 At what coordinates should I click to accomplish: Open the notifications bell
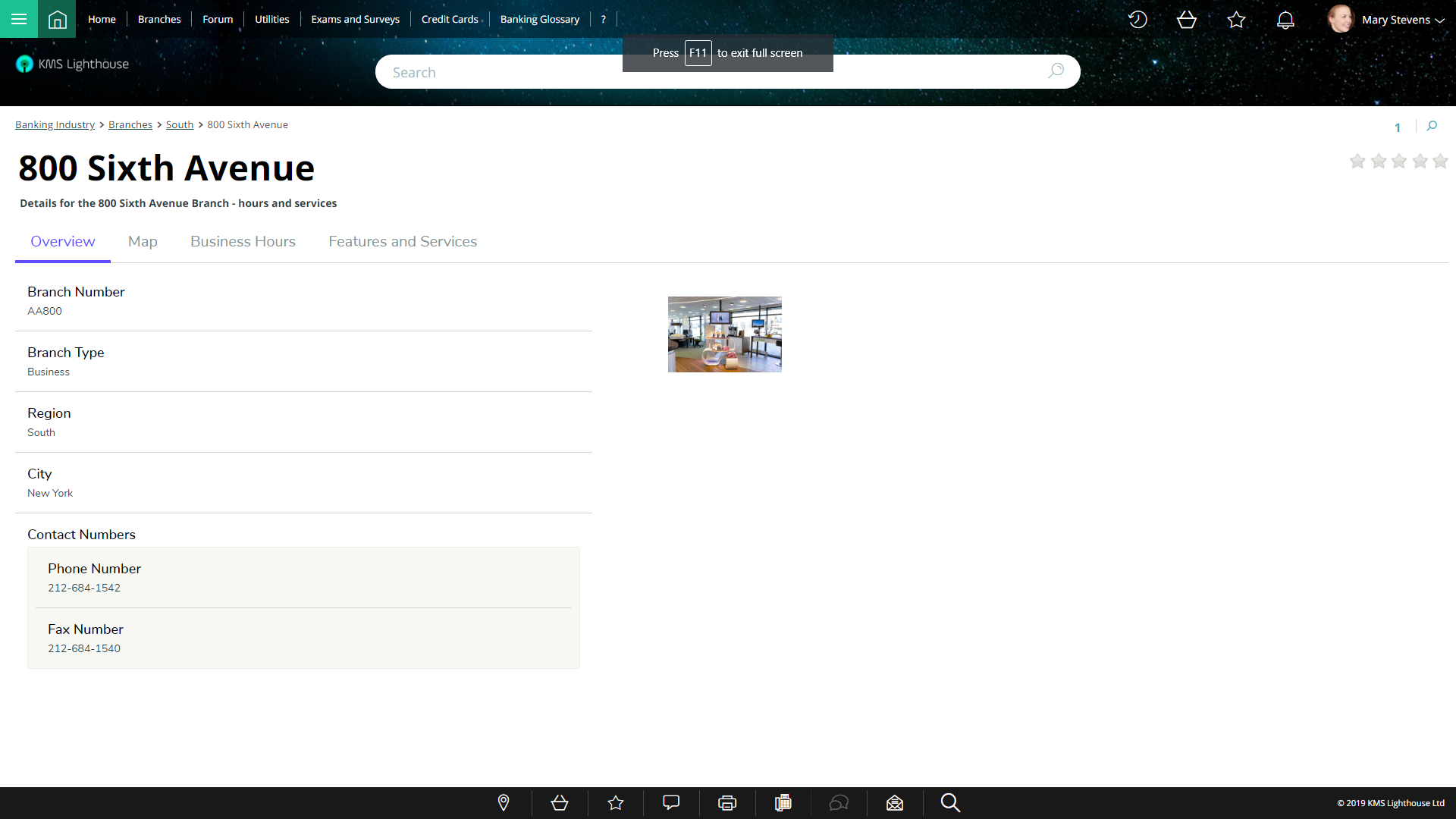(x=1285, y=20)
